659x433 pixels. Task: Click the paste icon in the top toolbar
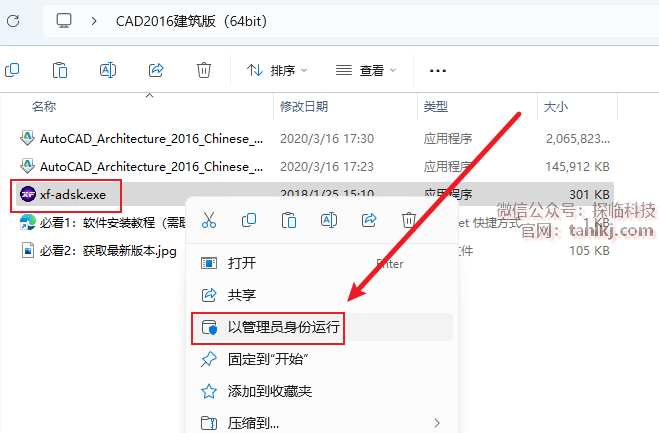60,70
